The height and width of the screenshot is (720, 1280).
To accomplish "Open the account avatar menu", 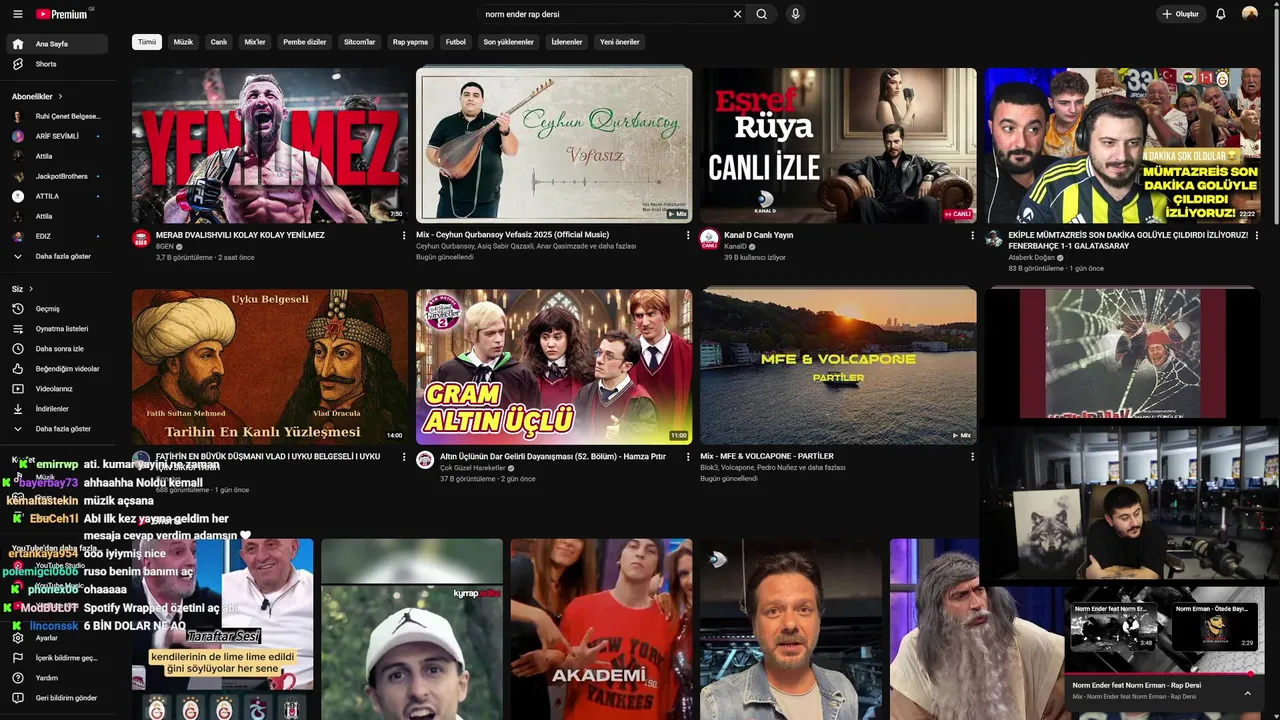I will tap(1249, 14).
